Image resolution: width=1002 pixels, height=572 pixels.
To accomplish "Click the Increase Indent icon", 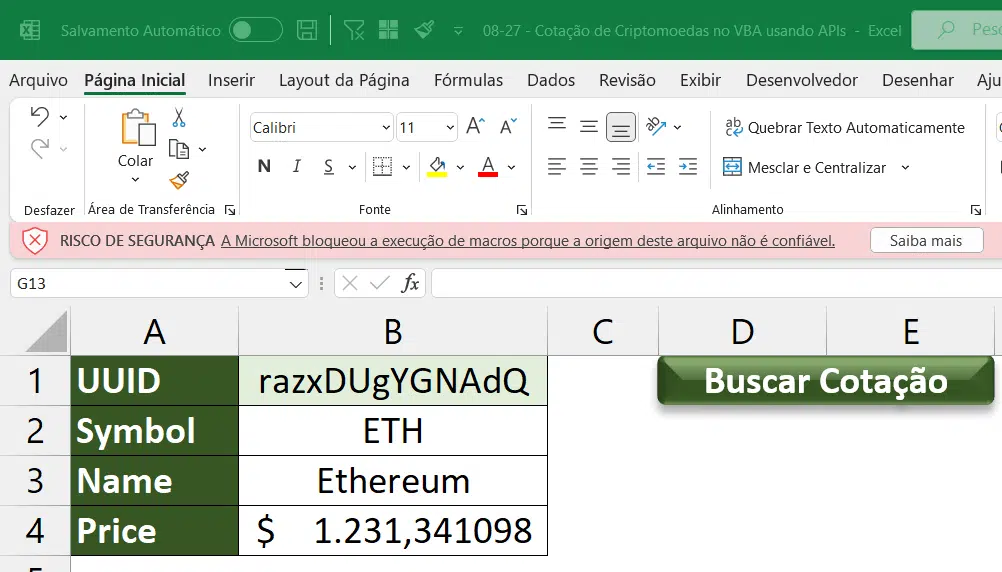I will [x=687, y=167].
